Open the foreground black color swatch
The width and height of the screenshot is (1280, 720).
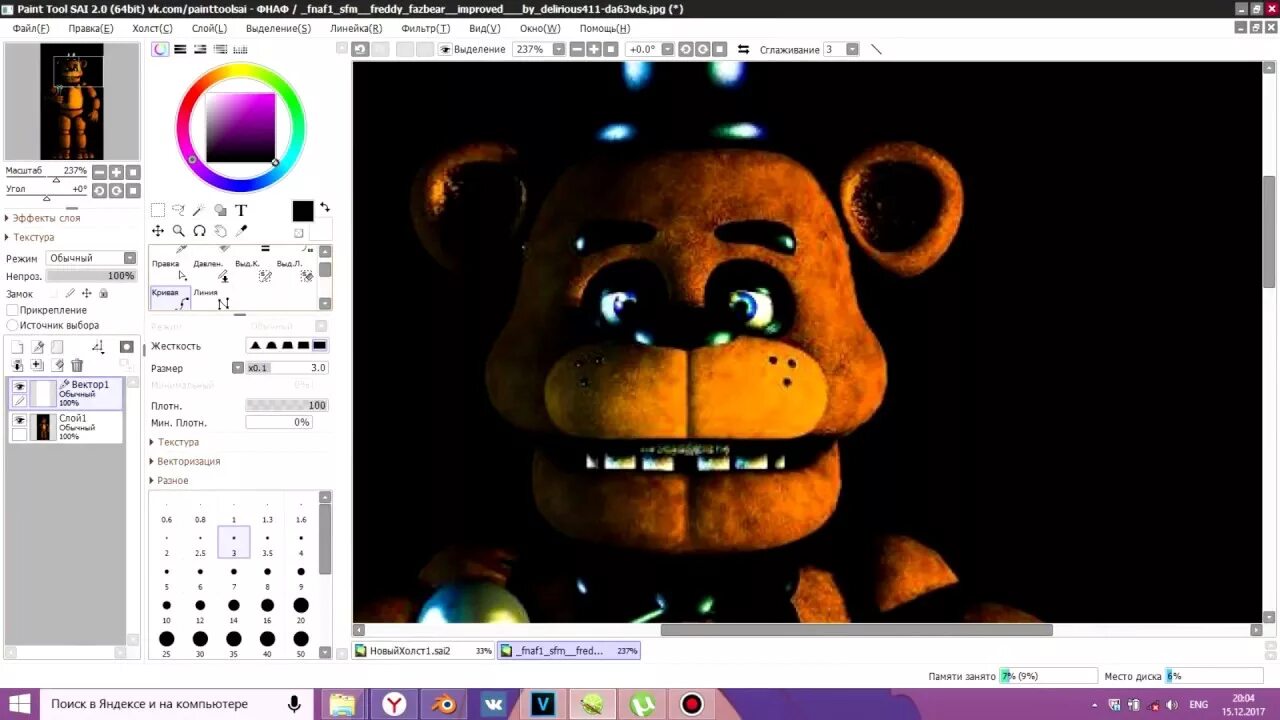click(303, 211)
